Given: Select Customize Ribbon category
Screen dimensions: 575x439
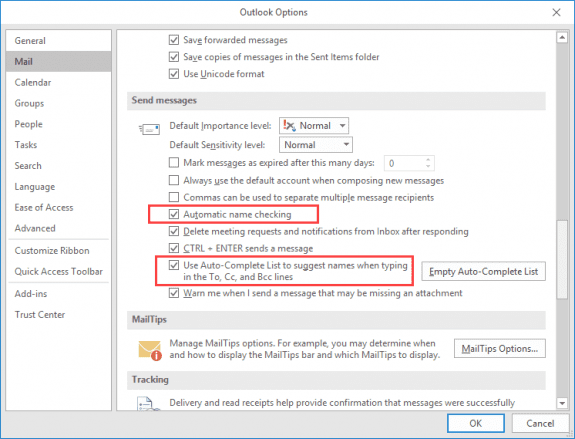Looking at the screenshot, I should (x=59, y=251).
